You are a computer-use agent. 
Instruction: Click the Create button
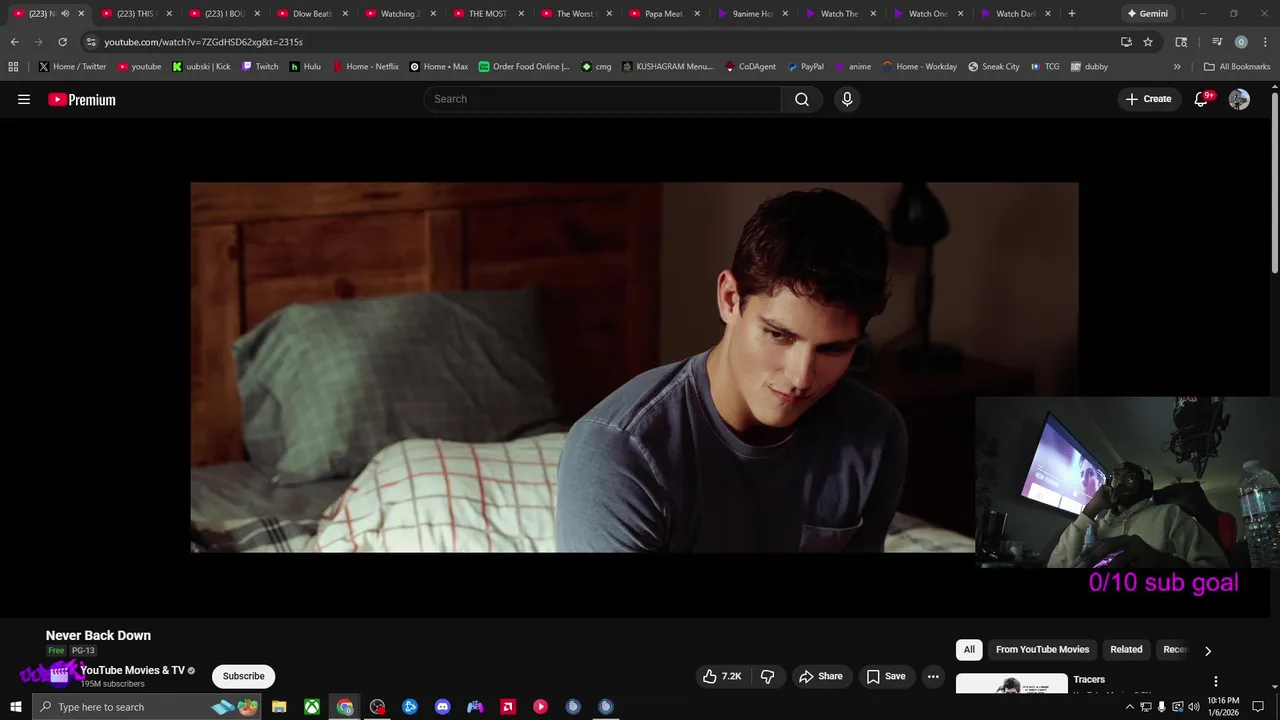click(1148, 99)
